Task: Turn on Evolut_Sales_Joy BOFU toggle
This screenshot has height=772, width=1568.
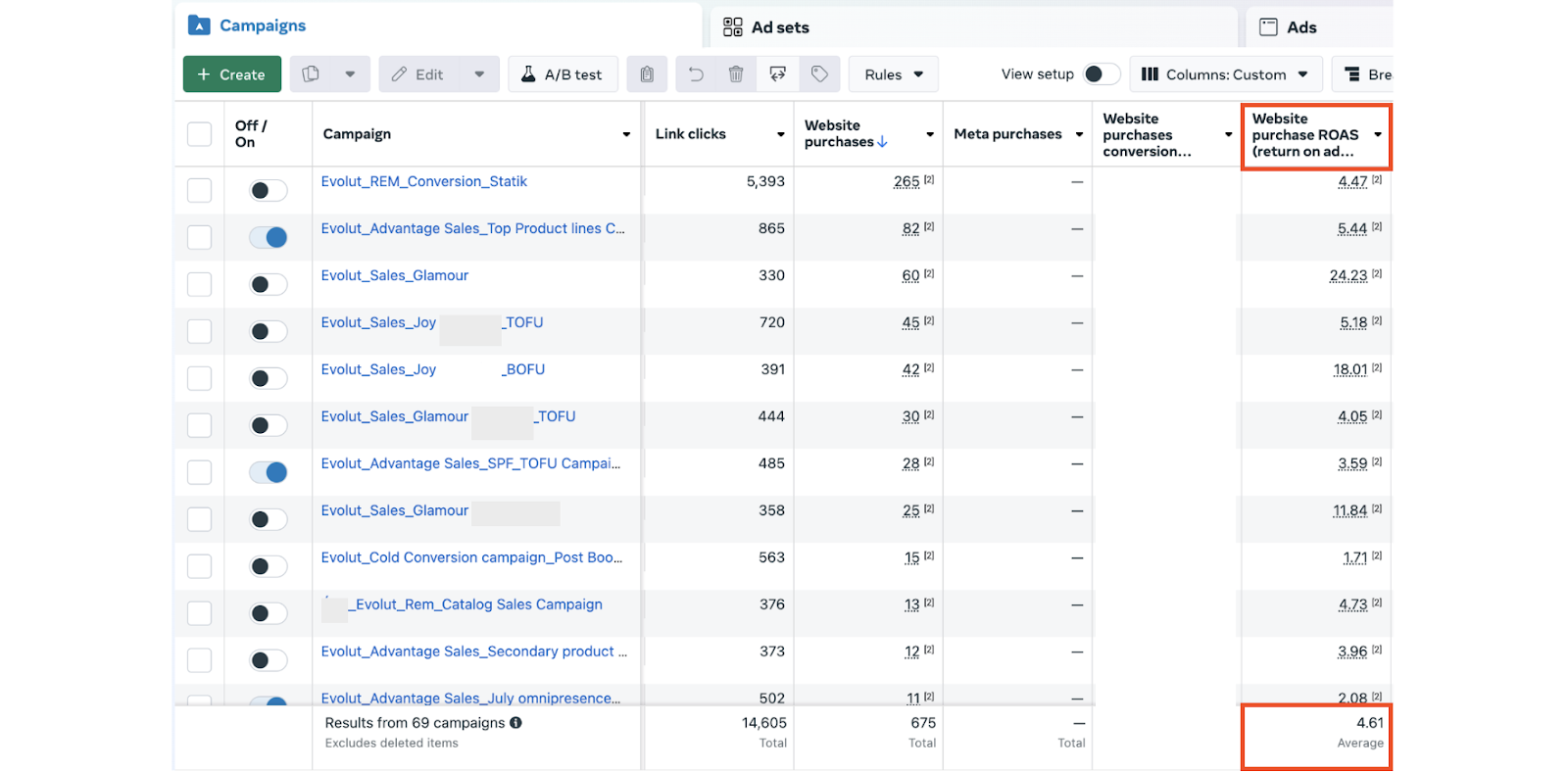Action: [x=268, y=378]
